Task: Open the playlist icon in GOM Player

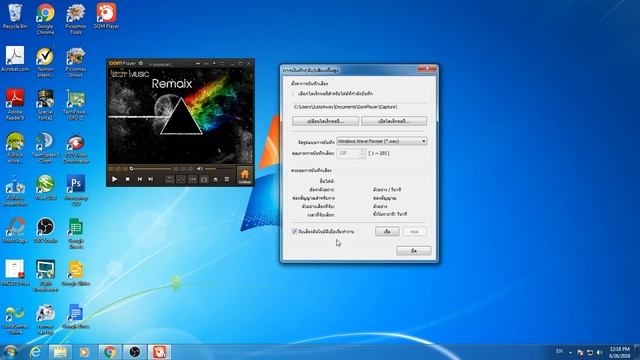Action: click(x=227, y=179)
